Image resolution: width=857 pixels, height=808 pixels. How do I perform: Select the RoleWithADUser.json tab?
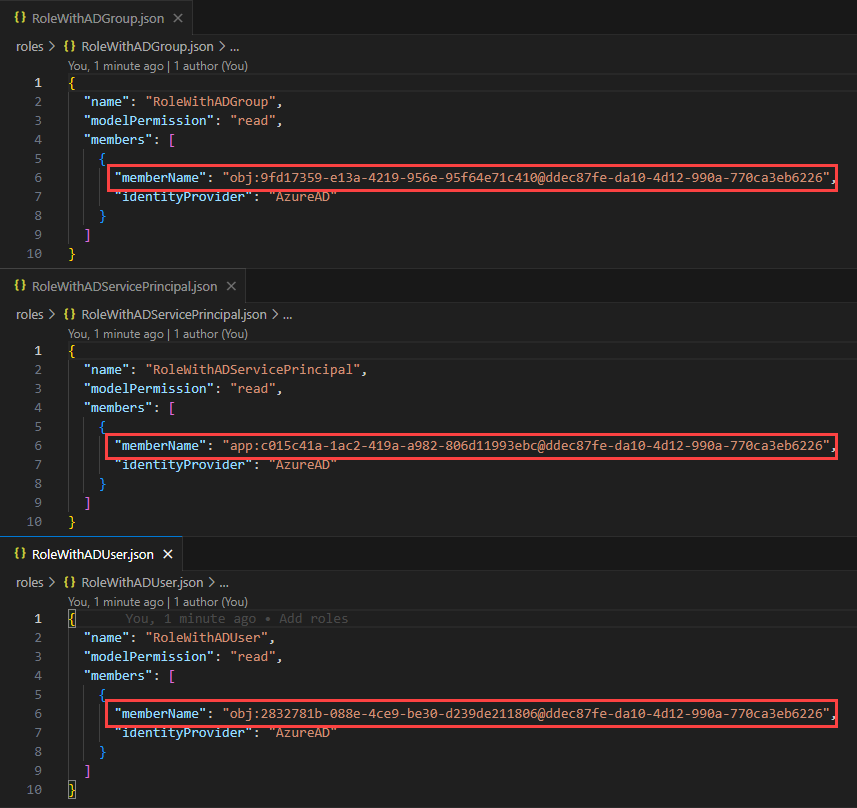[91, 554]
